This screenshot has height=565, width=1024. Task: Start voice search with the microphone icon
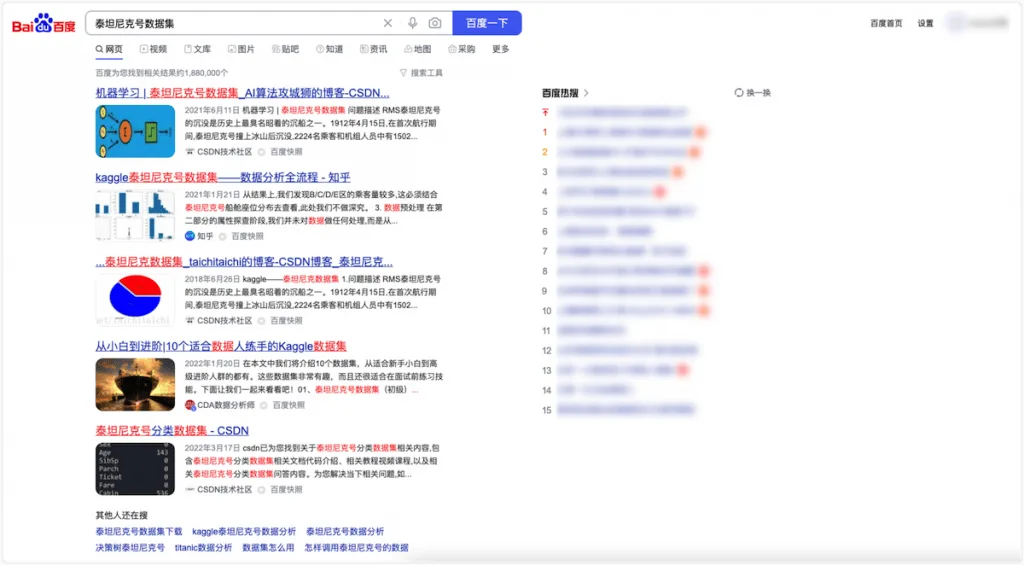tap(412, 23)
